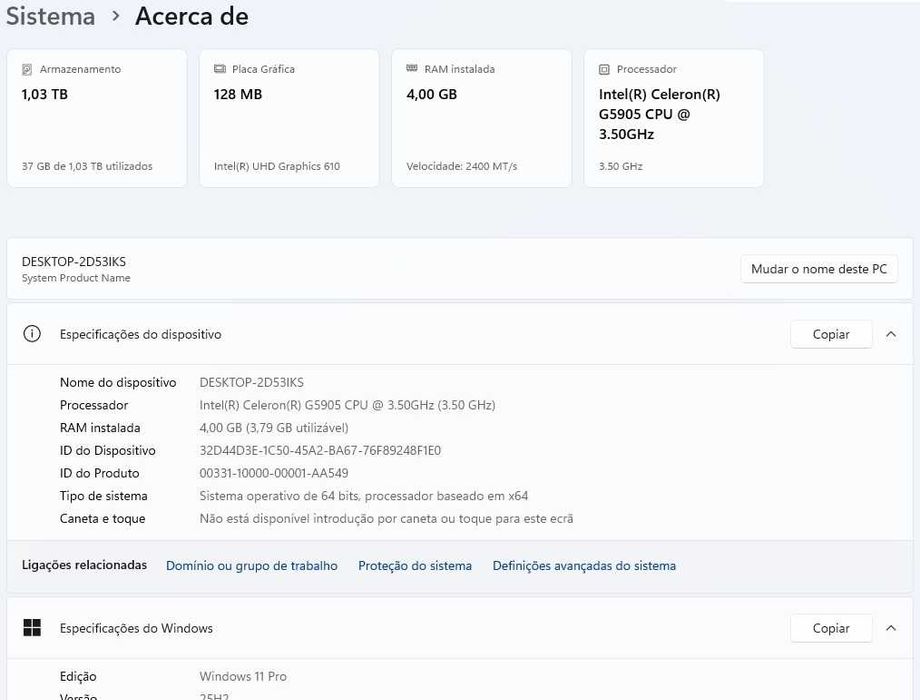Go back to Sistema breadcrumb
This screenshot has width=920, height=700.
pos(50,16)
